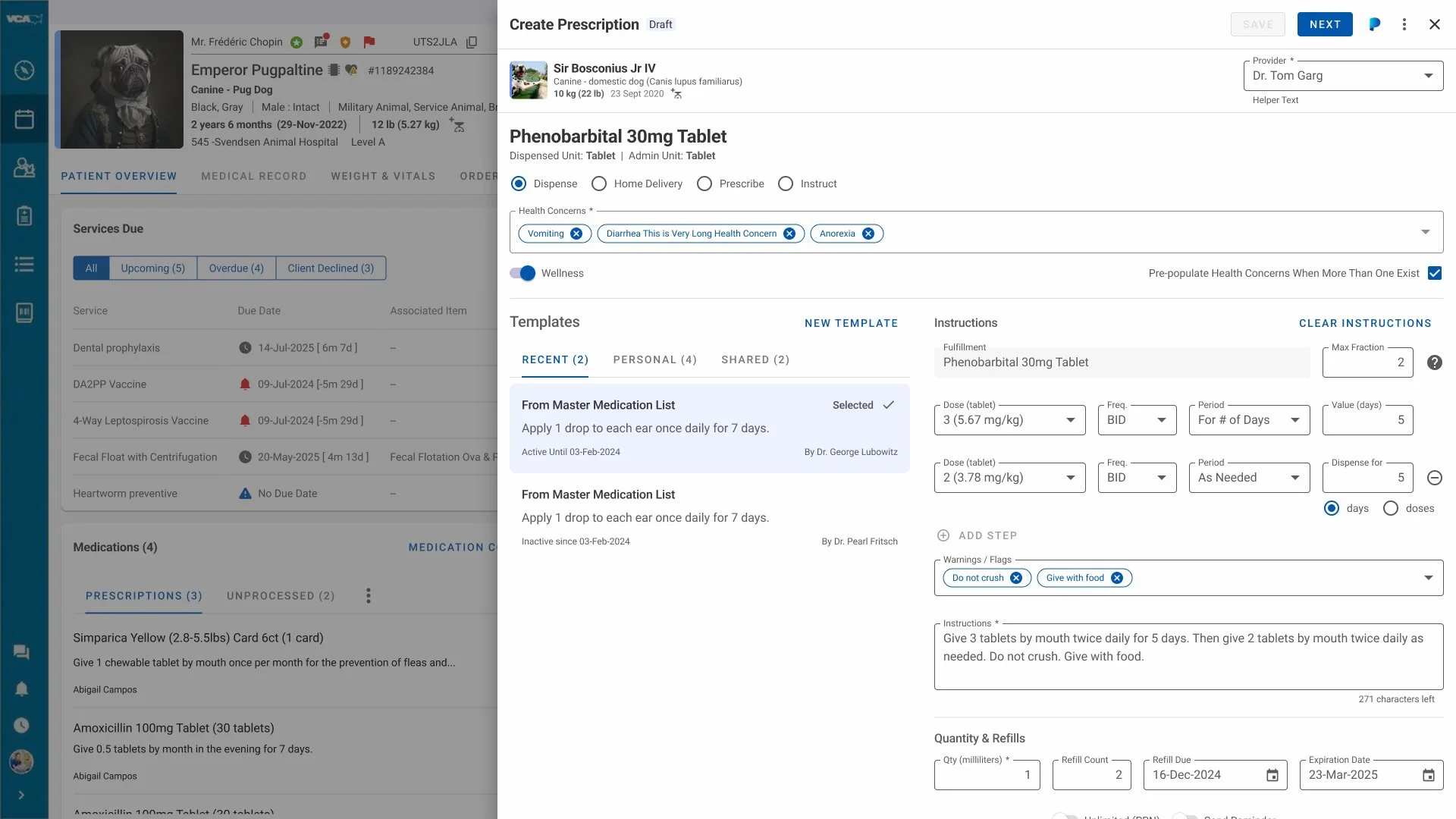This screenshot has height=819, width=1456.
Task: Toggle the Wellness switch
Action: point(522,273)
